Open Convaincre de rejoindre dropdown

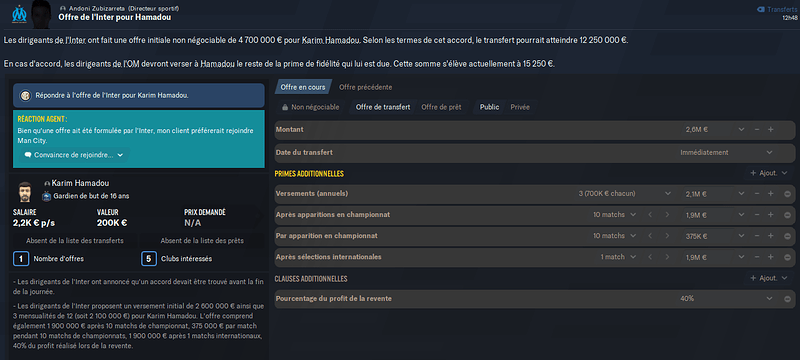[x=74, y=155]
